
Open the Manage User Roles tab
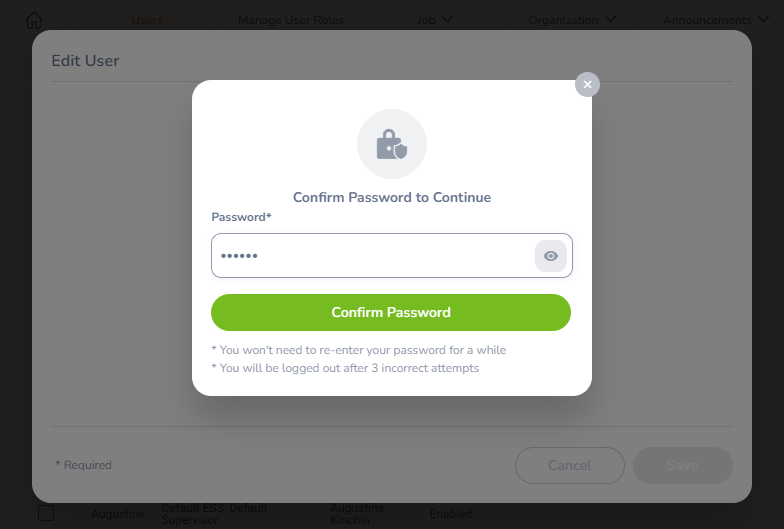point(291,20)
